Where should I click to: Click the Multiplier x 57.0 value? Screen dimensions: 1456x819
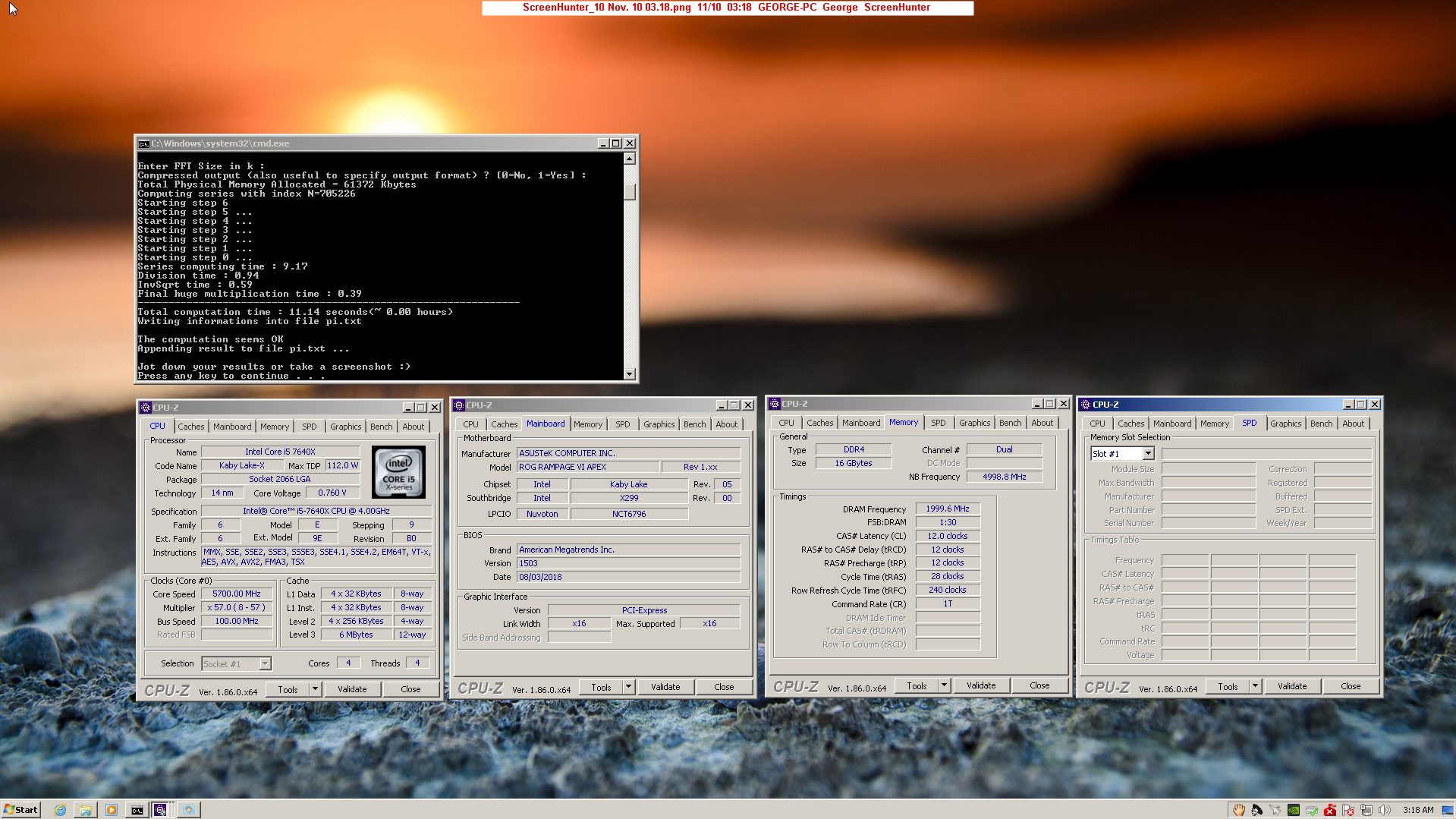tap(237, 607)
